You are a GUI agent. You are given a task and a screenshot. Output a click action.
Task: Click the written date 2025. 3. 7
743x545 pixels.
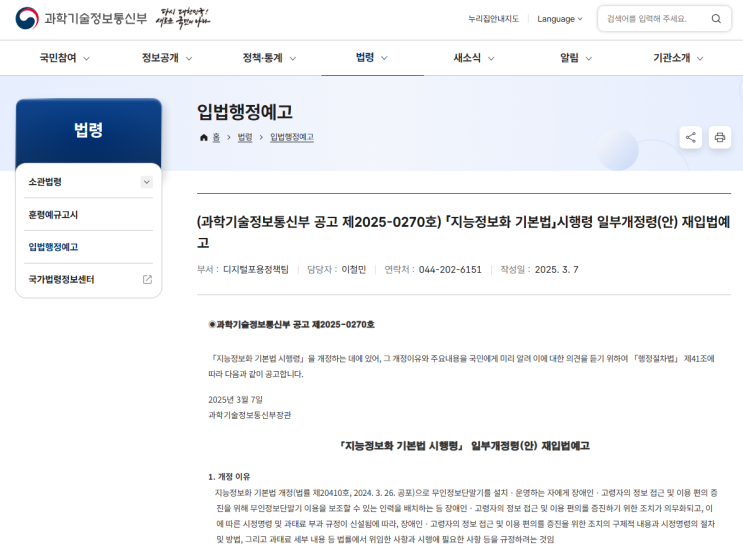[557, 270]
